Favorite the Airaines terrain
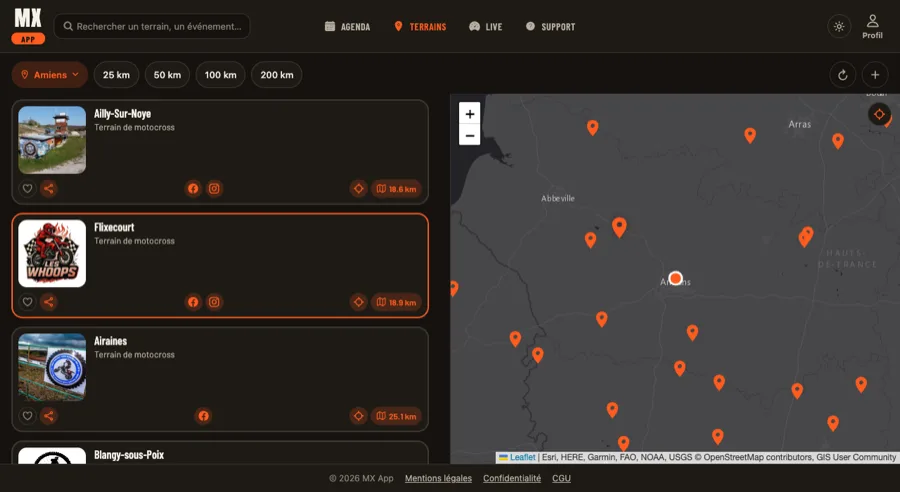 [x=27, y=416]
